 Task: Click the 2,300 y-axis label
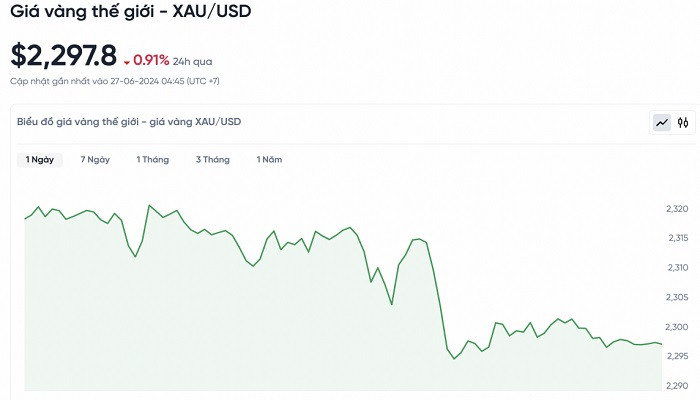(676, 328)
